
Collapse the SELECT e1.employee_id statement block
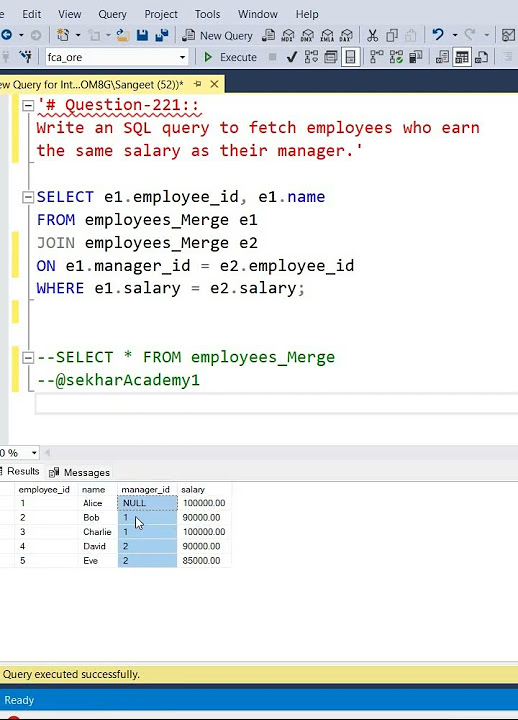point(28,197)
